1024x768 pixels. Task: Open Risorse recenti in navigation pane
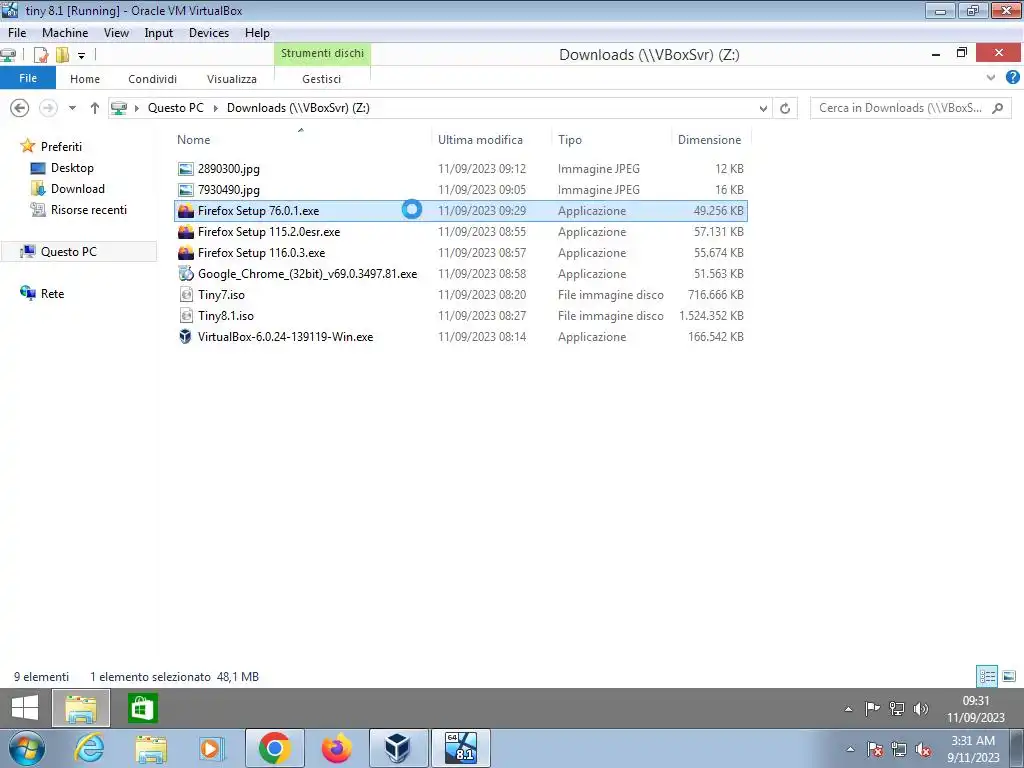(89, 210)
